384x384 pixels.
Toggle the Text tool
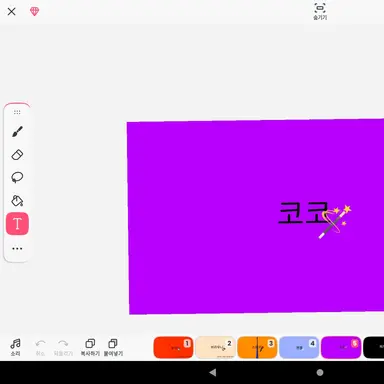(x=17, y=224)
